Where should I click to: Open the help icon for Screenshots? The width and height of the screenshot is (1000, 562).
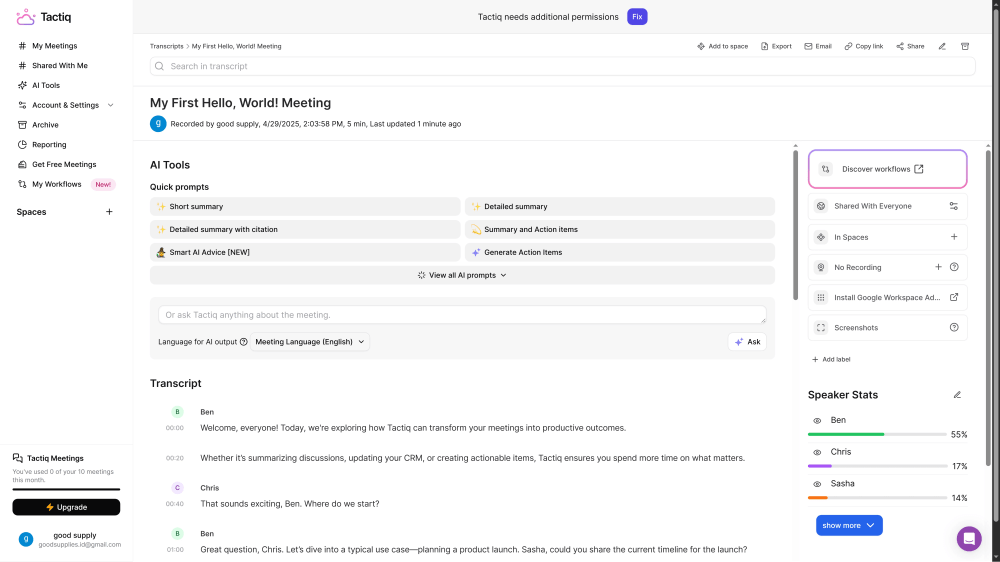[954, 327]
